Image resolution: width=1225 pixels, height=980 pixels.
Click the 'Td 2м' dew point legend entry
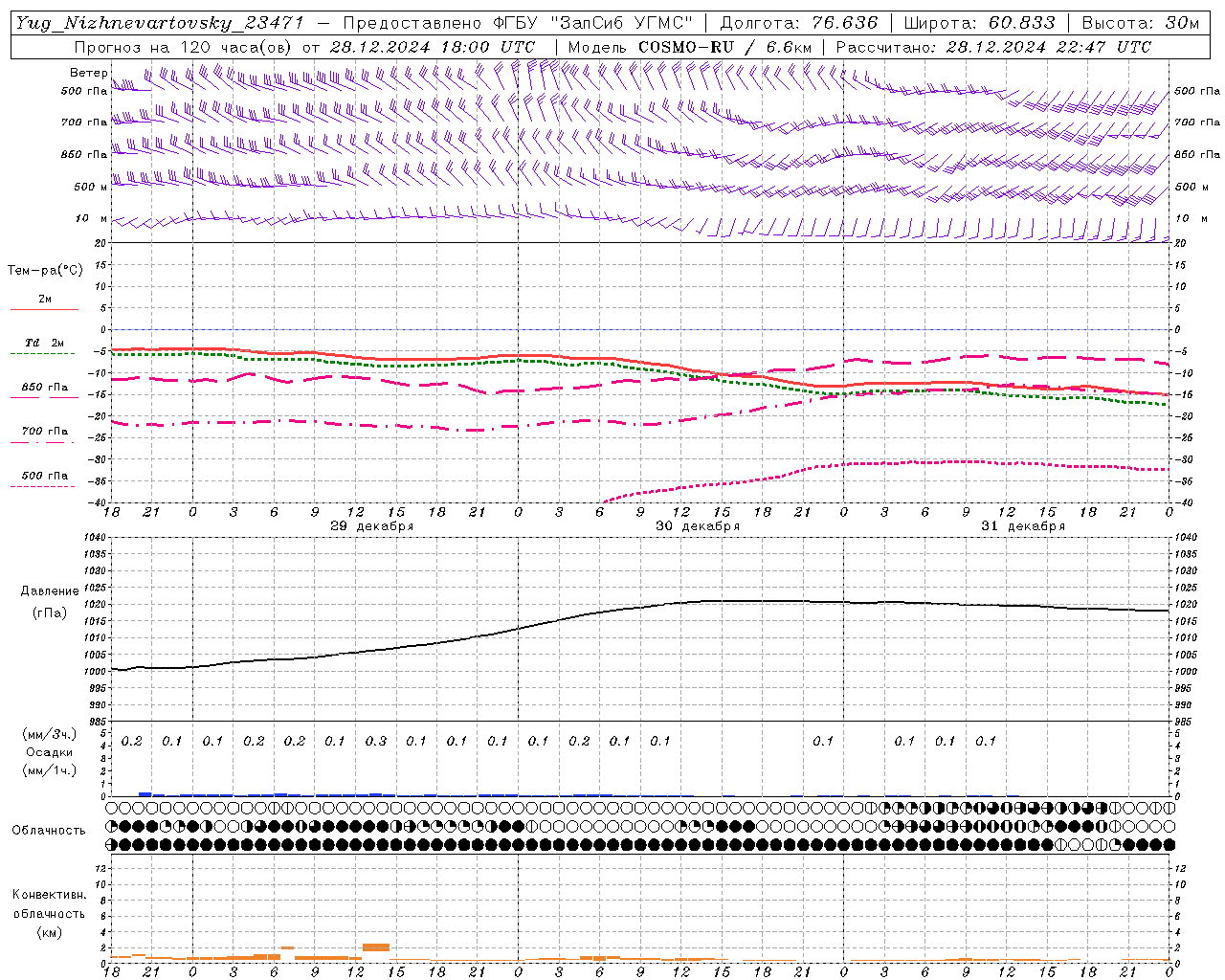[x=45, y=343]
